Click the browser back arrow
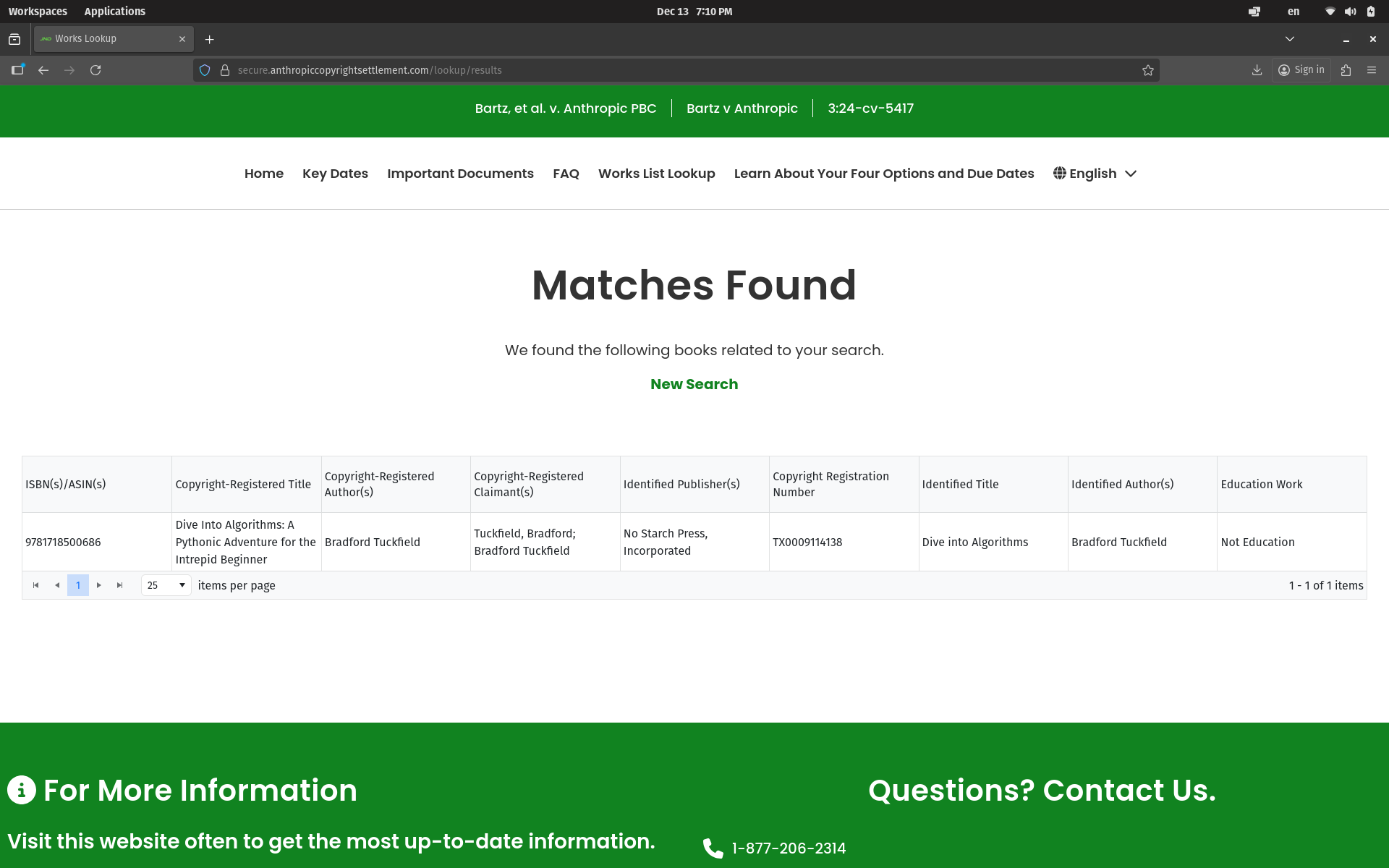This screenshot has height=868, width=1389. pyautogui.click(x=43, y=70)
